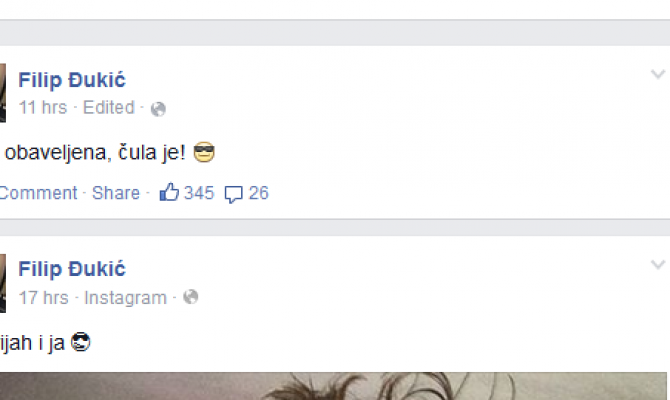
Task: Click the thumbs-up like icon beside 345
Action: click(x=169, y=192)
